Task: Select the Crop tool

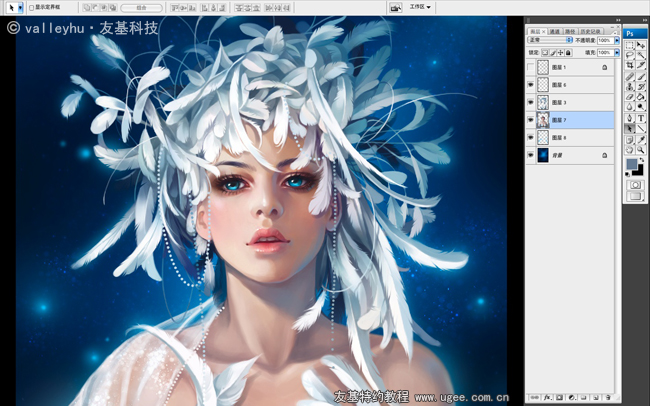Action: (630, 66)
